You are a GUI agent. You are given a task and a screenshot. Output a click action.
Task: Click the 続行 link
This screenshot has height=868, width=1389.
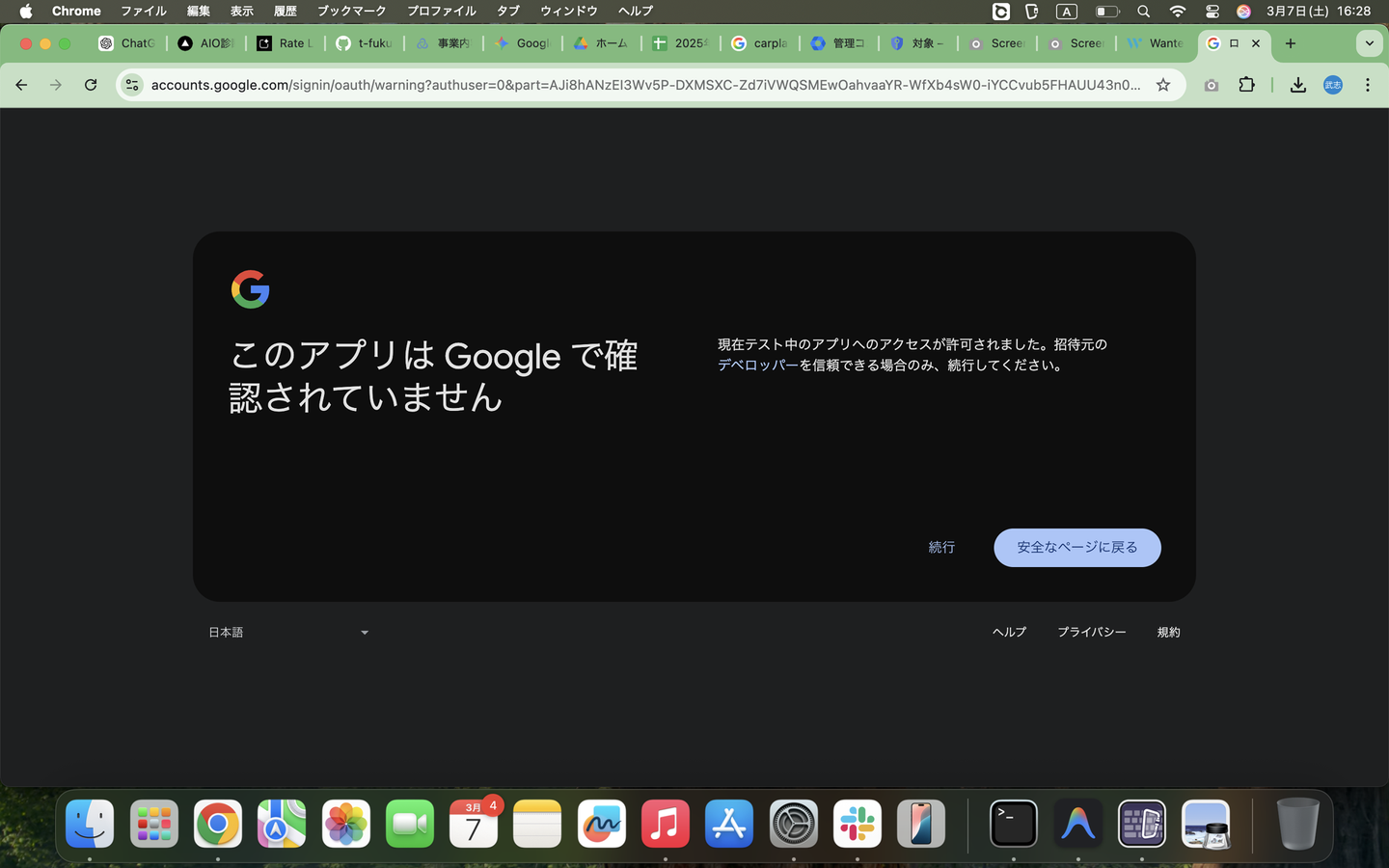coord(941,548)
